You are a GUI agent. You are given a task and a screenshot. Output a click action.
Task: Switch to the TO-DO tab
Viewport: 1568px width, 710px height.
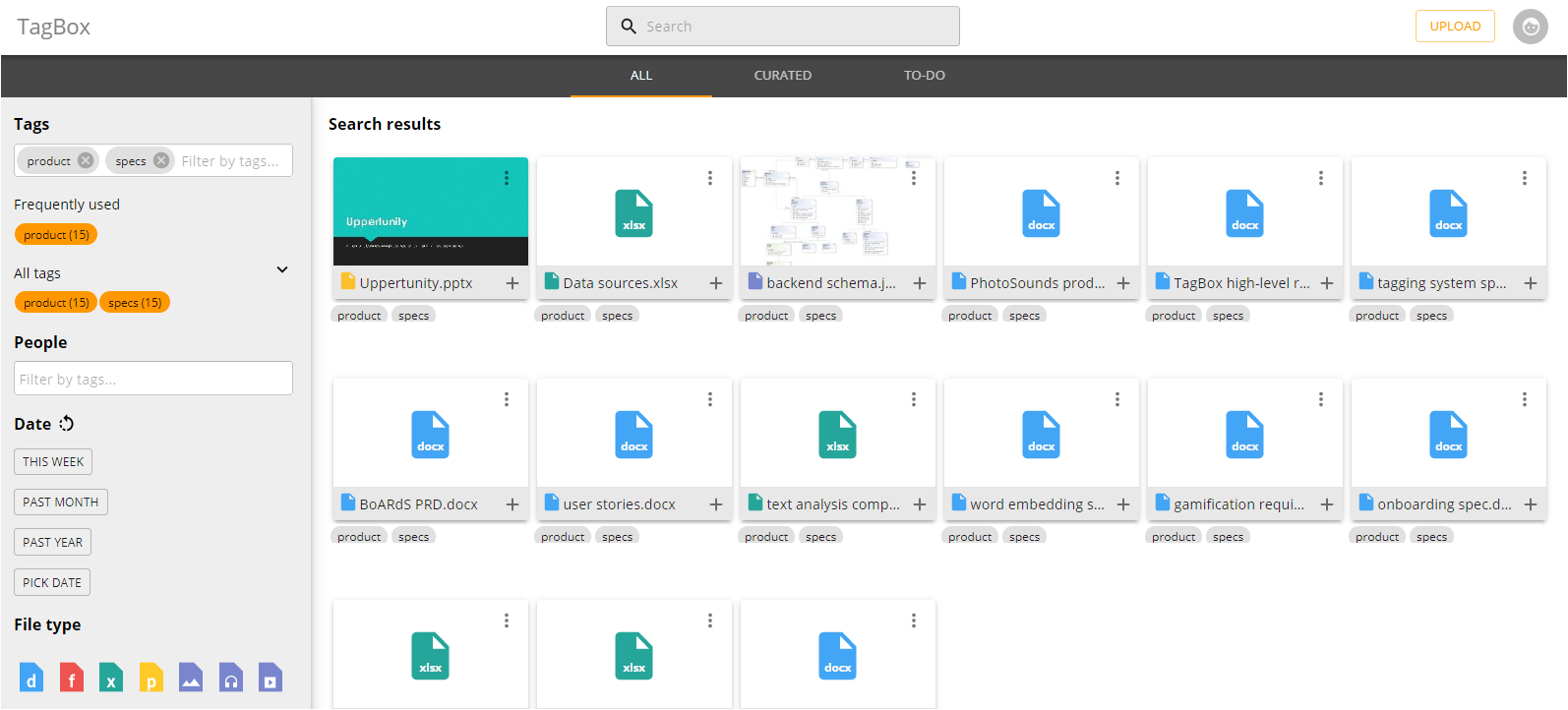coord(925,76)
